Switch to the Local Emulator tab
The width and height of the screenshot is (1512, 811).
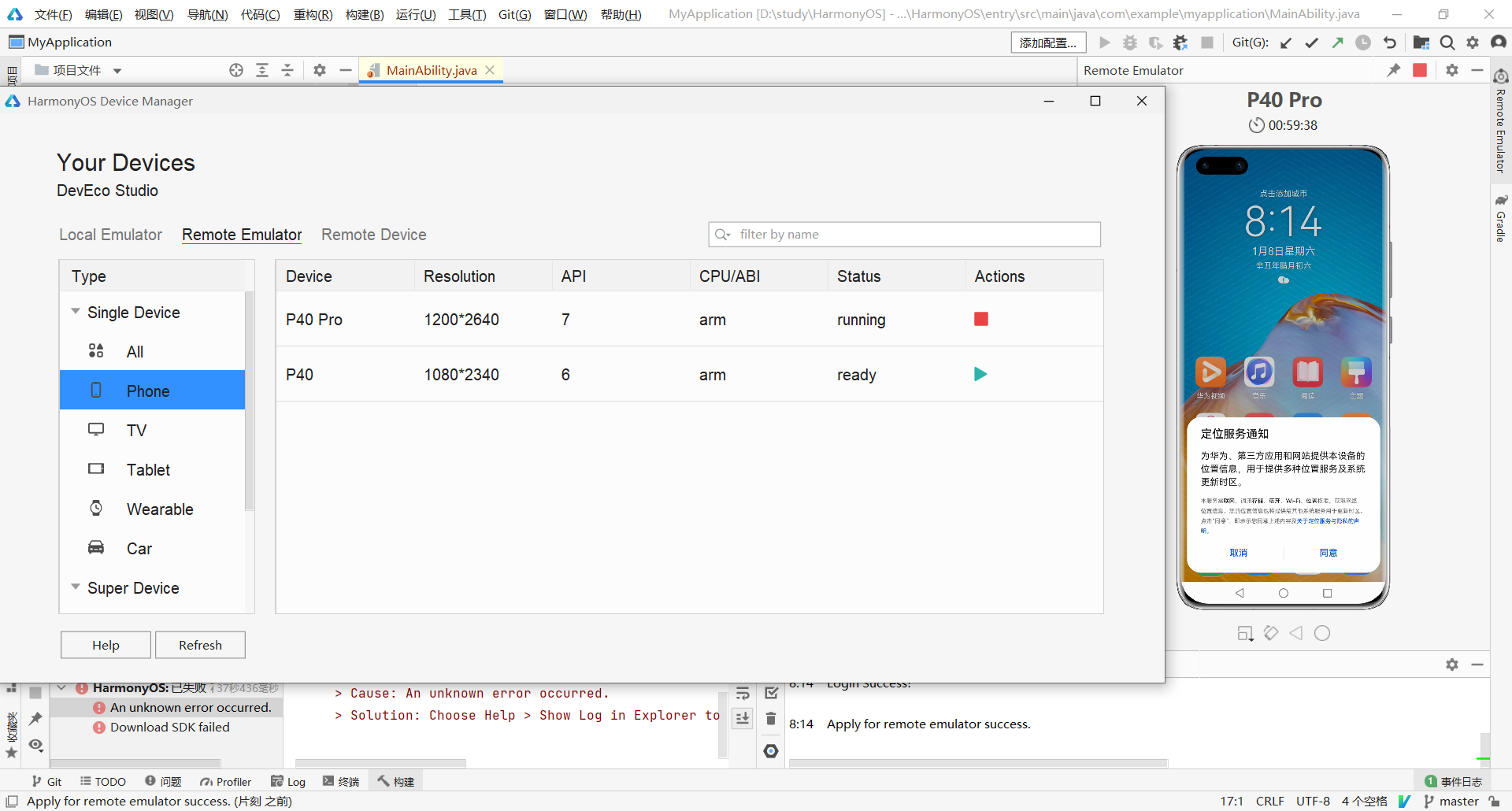pos(110,235)
